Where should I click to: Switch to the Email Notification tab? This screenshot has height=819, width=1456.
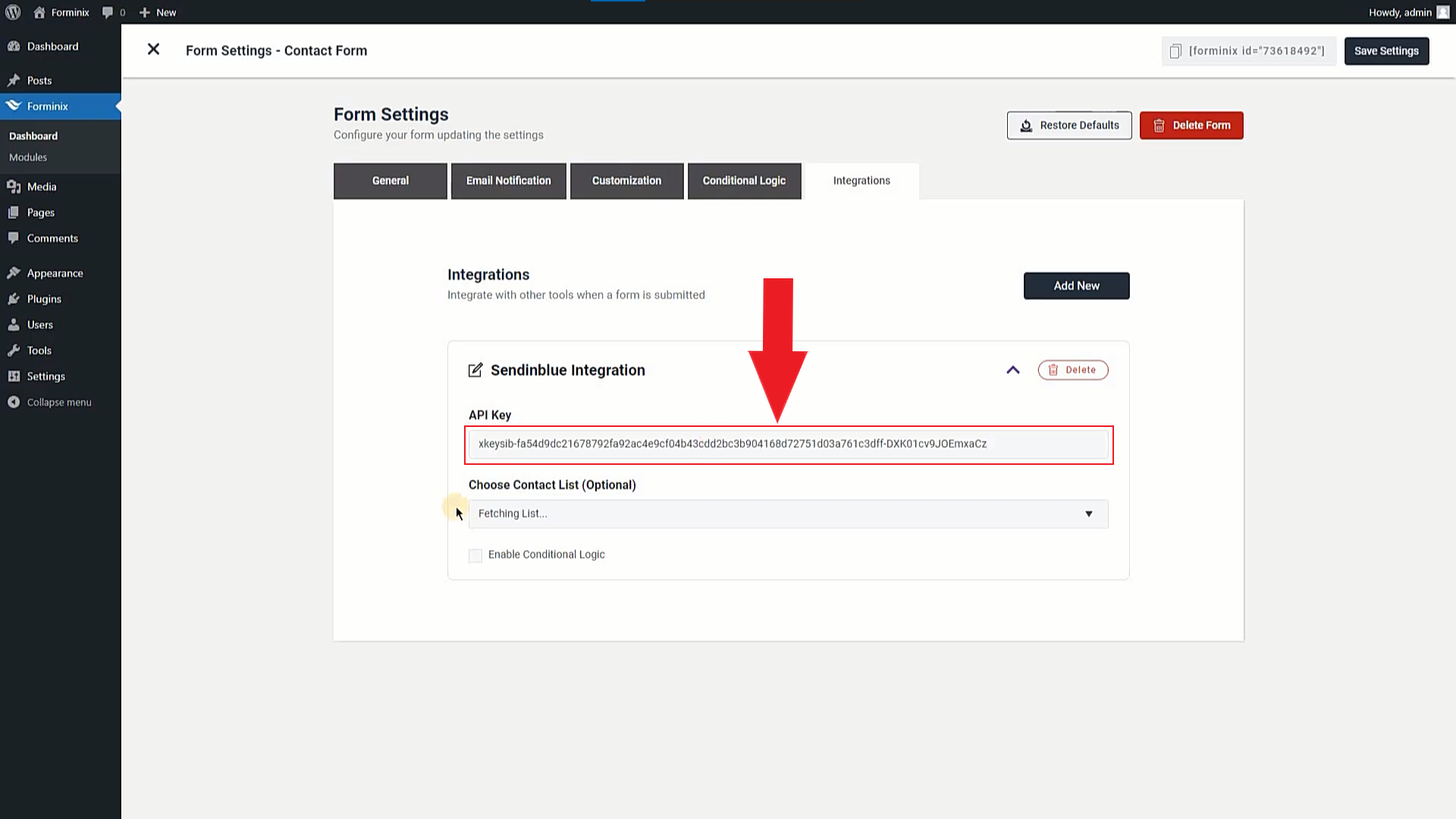click(508, 180)
